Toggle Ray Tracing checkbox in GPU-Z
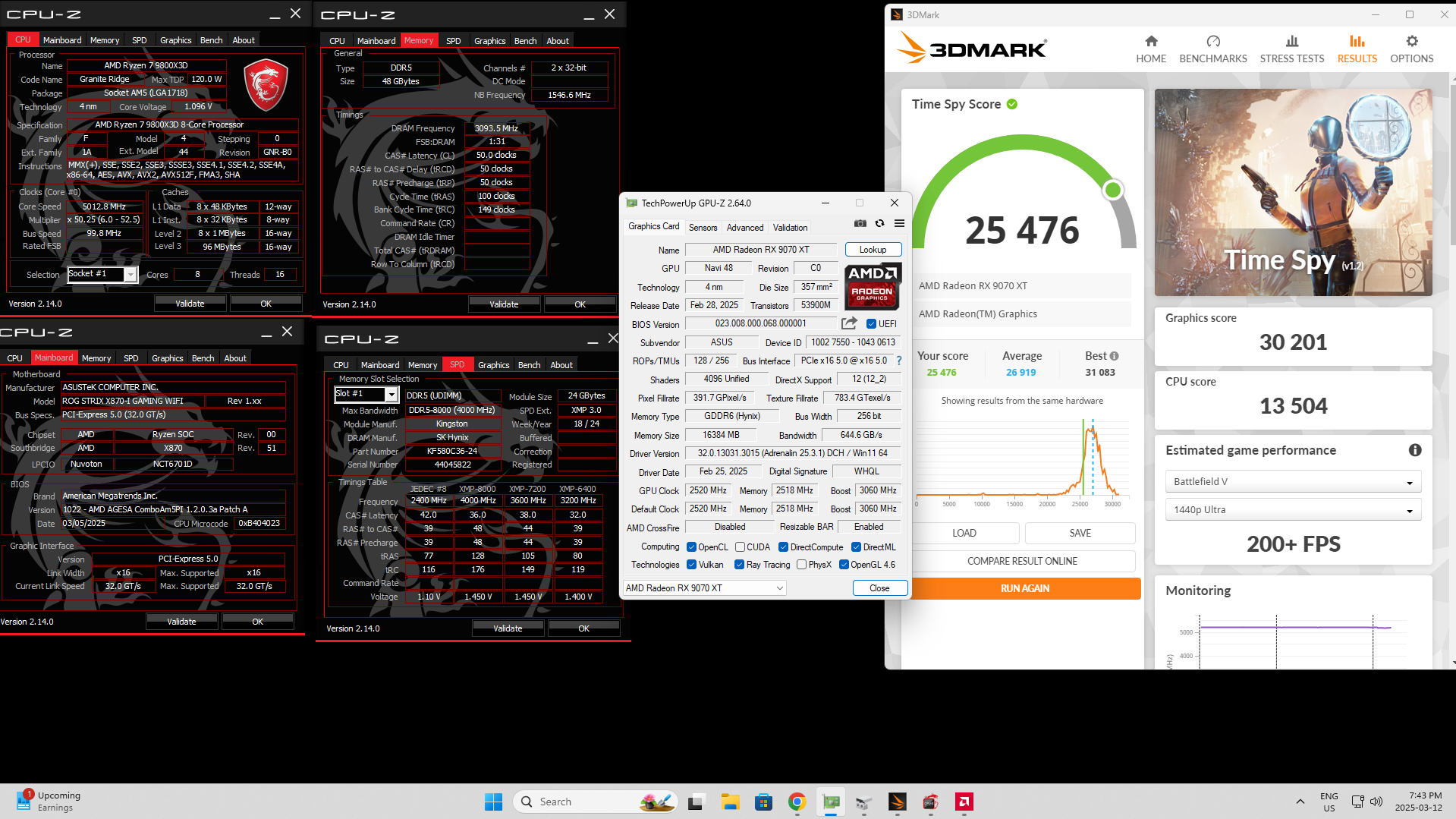 click(739, 564)
